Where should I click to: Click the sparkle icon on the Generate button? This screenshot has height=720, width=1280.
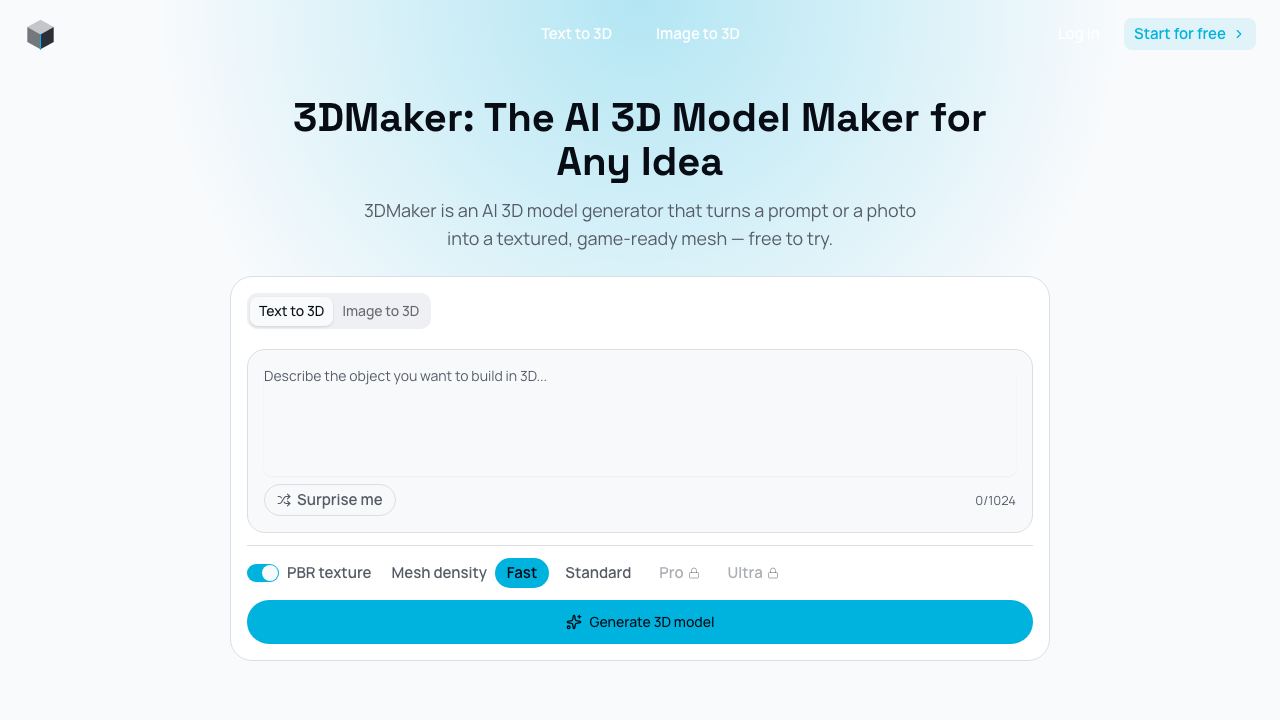coord(574,622)
